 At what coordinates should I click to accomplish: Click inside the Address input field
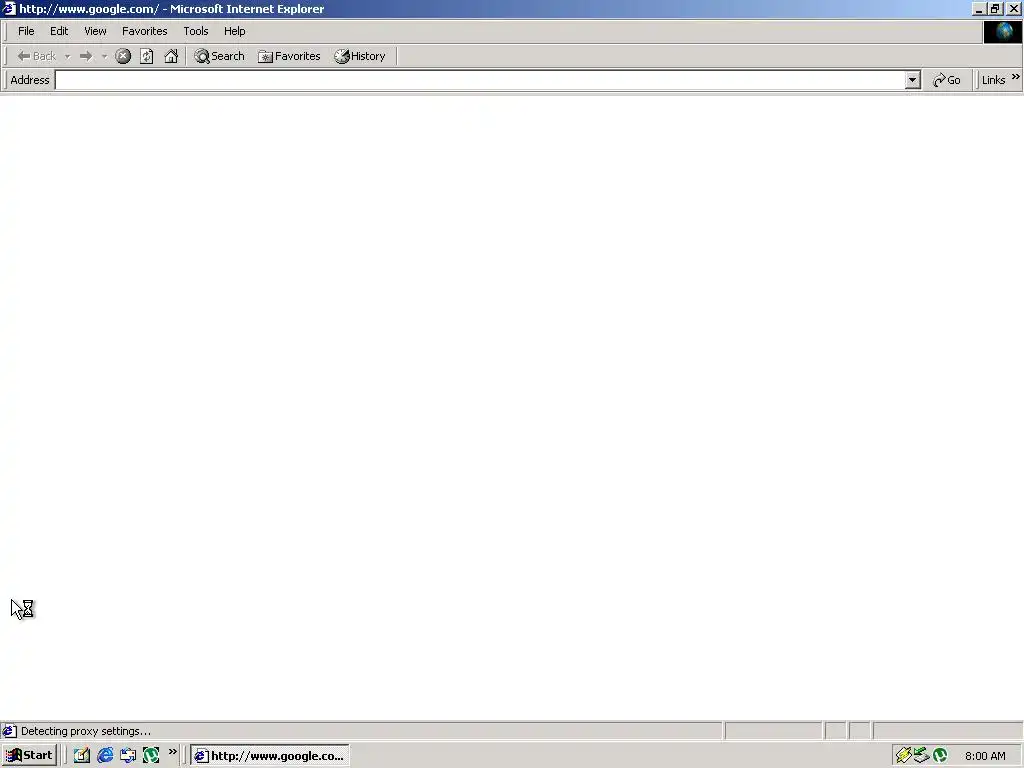480,80
